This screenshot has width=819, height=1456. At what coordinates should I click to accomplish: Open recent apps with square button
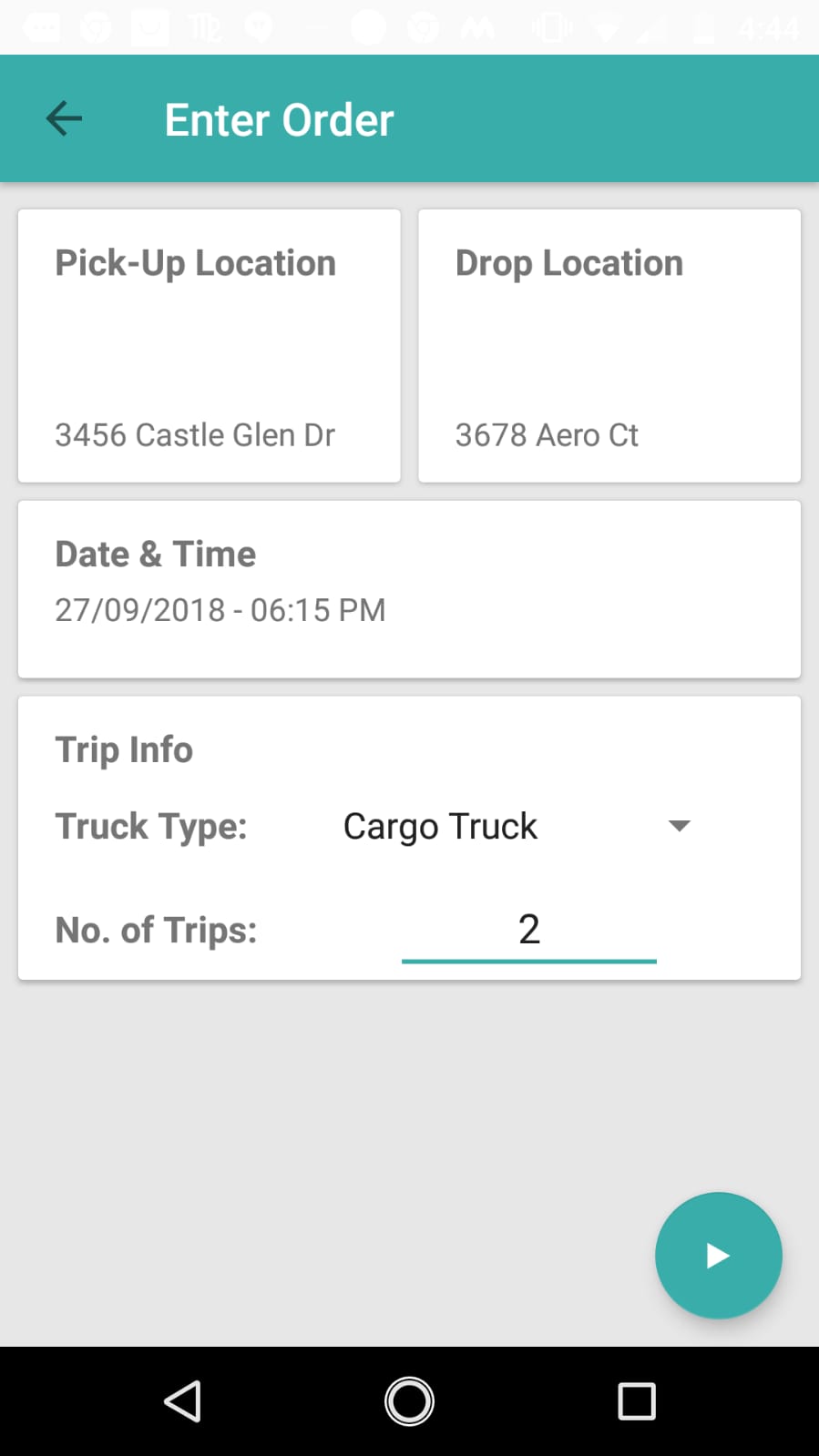(637, 1401)
